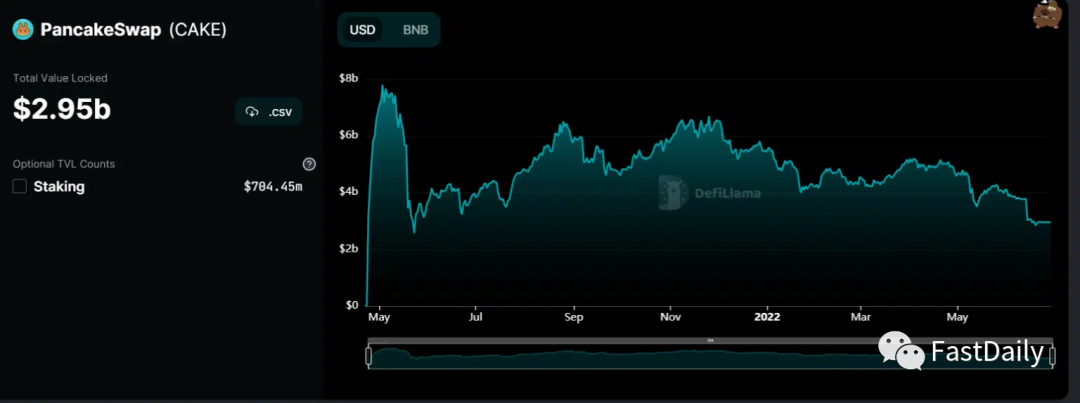
Task: Click the Mar x-axis label
Action: click(x=860, y=318)
